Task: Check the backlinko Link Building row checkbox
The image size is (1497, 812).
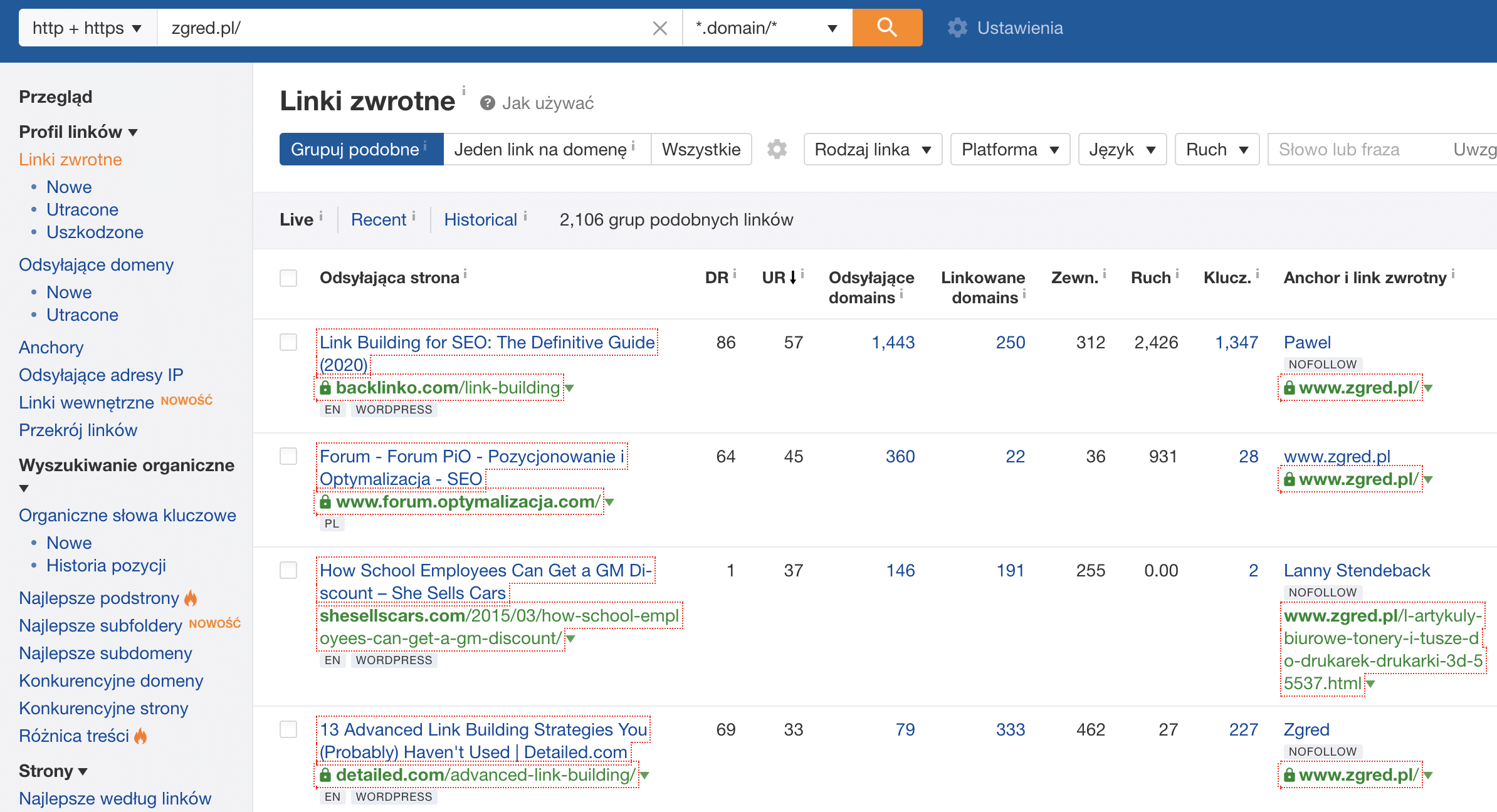Action: pyautogui.click(x=288, y=342)
